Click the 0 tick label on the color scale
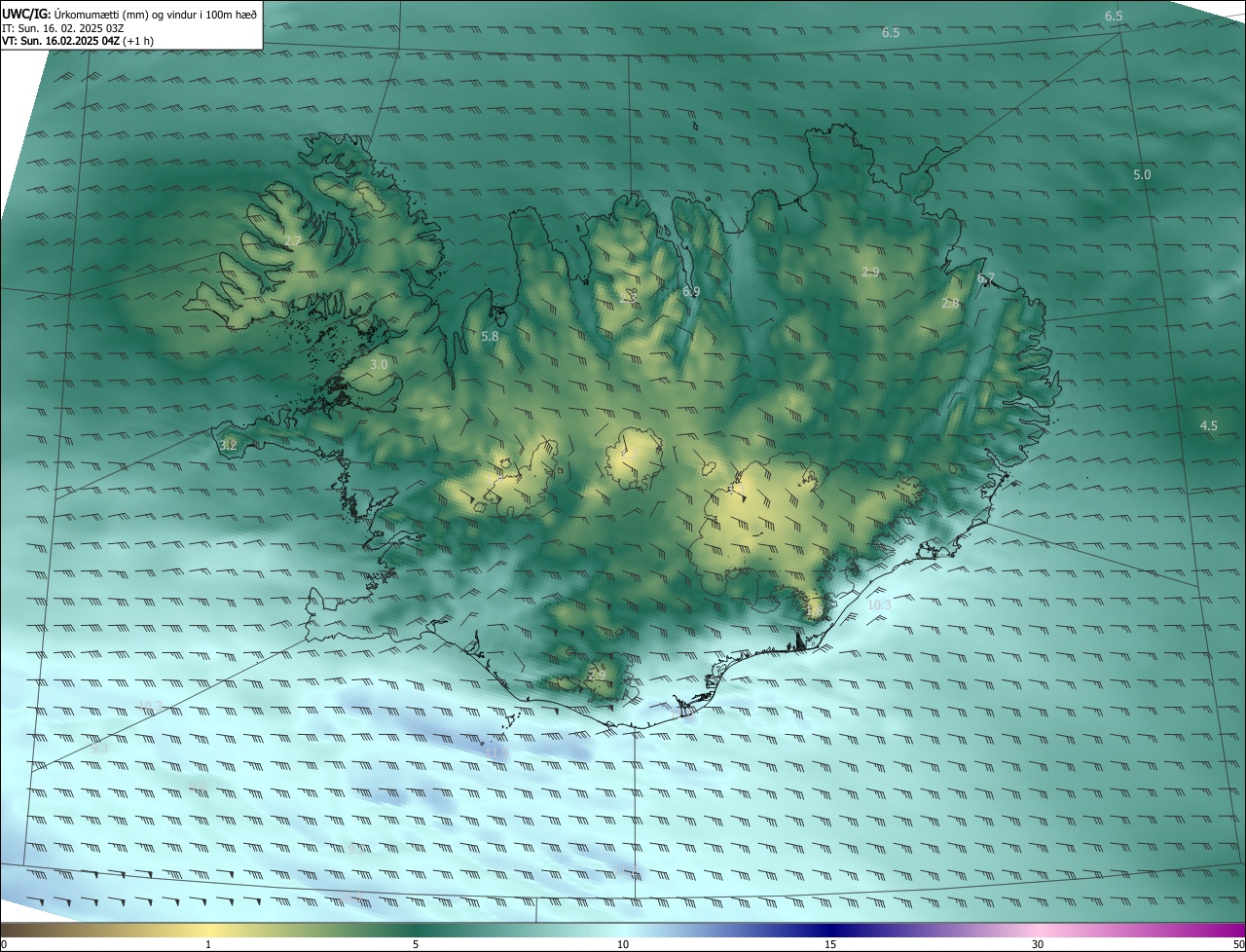1246x952 pixels. (x=4, y=944)
